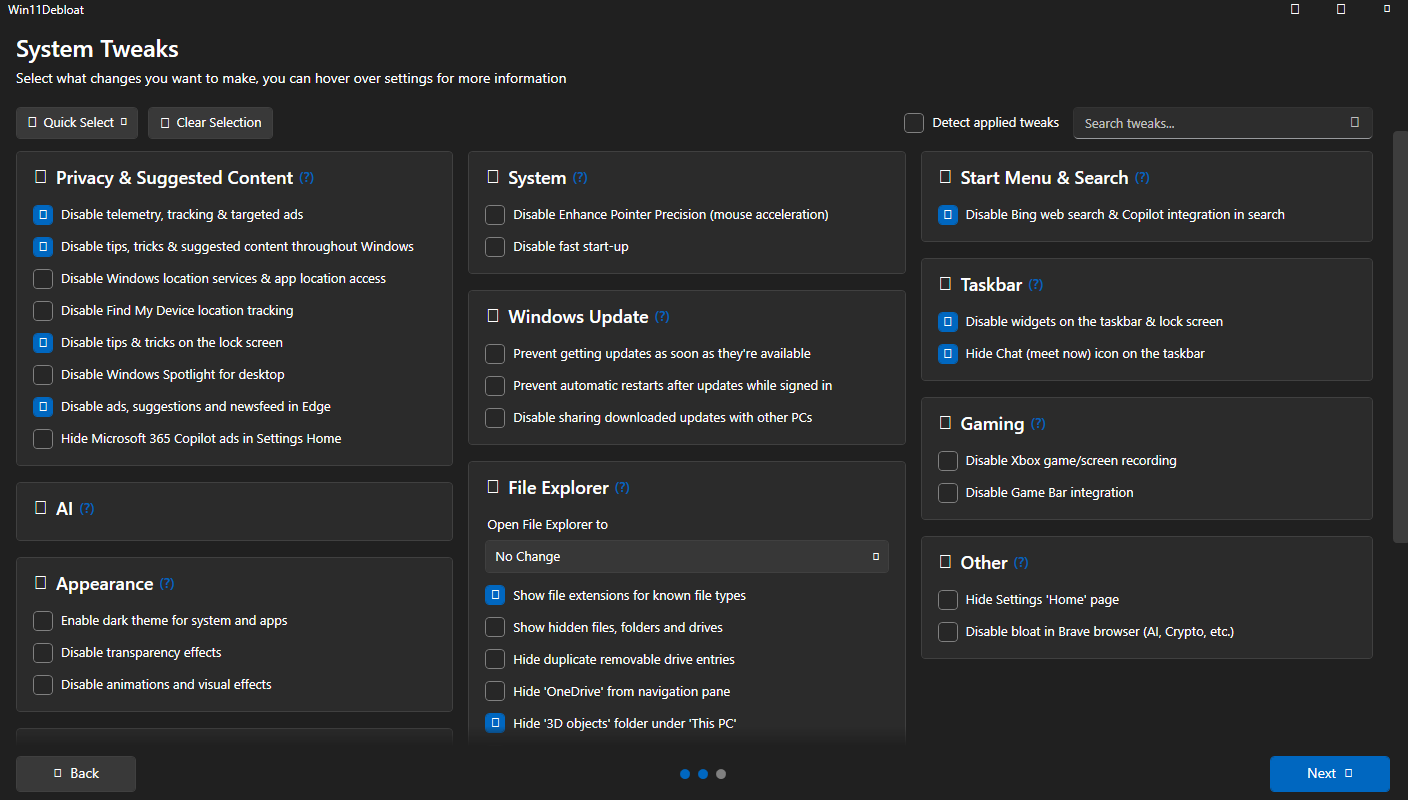This screenshot has height=800, width=1408.
Task: Open the Other section help icon
Action: [1021, 563]
